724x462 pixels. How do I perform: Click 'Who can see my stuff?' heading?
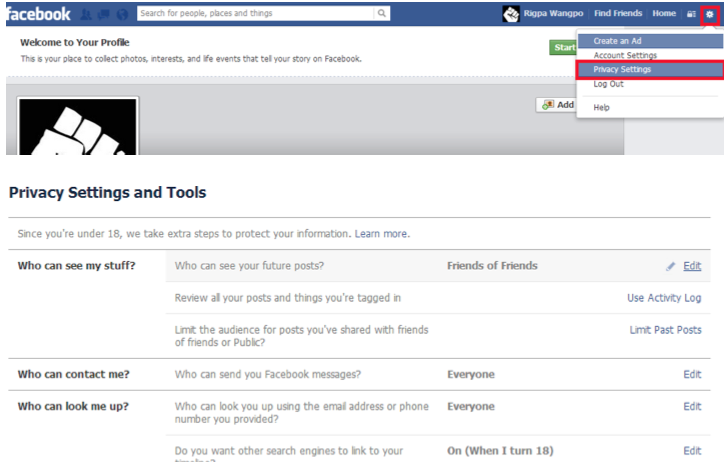coord(76,266)
